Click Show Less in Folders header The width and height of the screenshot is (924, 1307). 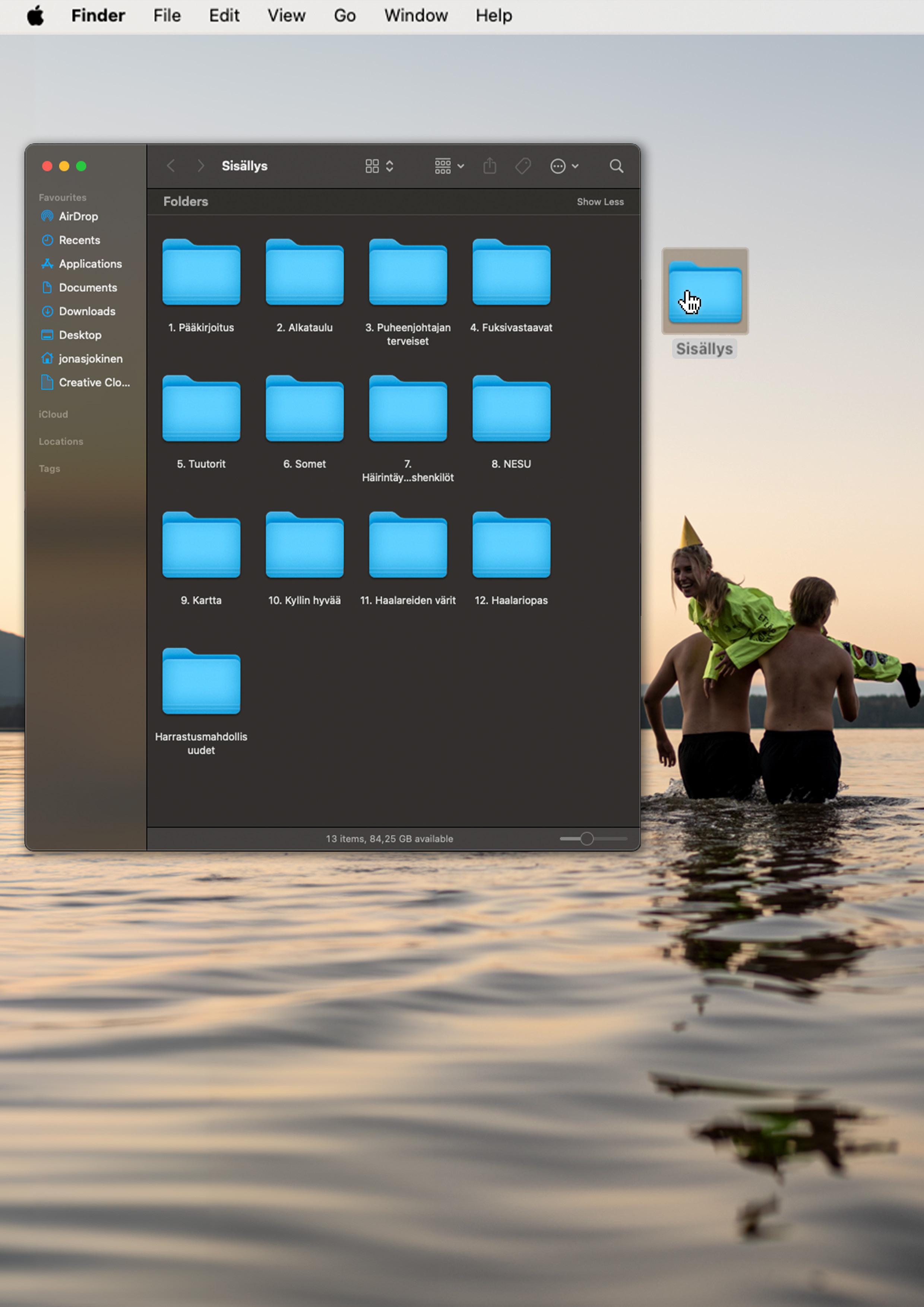click(600, 202)
